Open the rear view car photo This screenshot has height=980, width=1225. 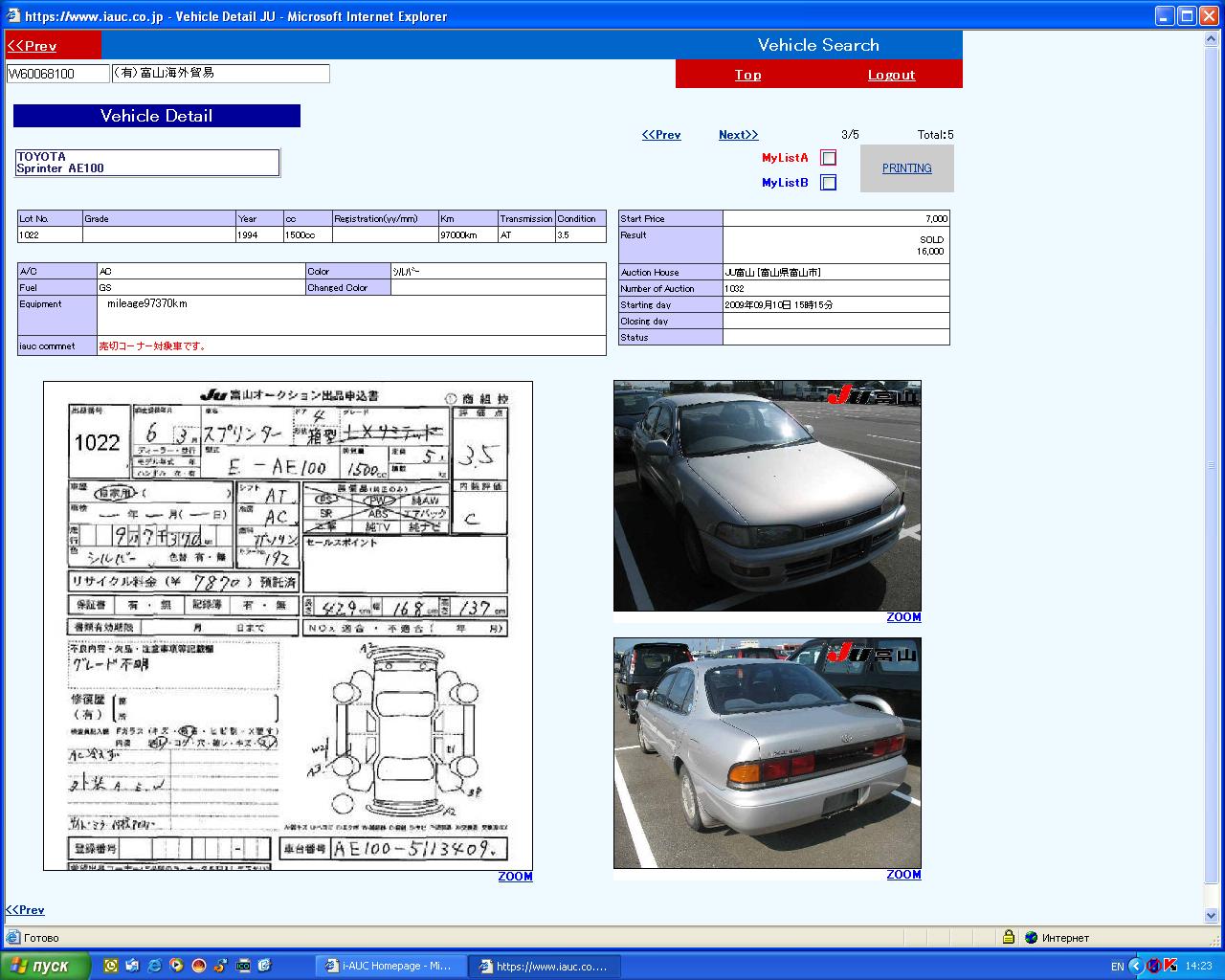(768, 753)
